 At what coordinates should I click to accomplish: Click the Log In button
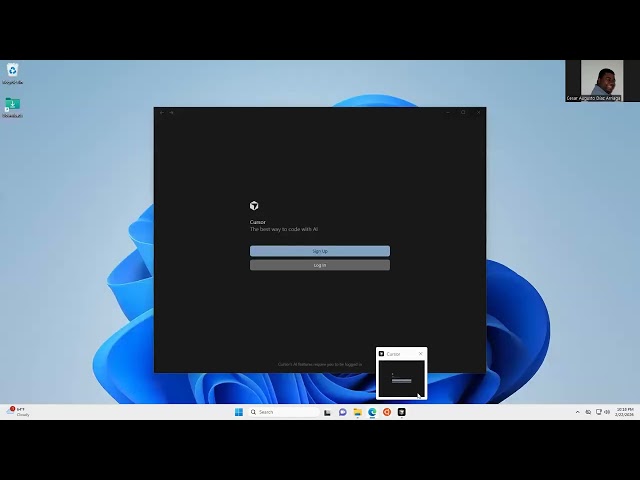[x=320, y=265]
